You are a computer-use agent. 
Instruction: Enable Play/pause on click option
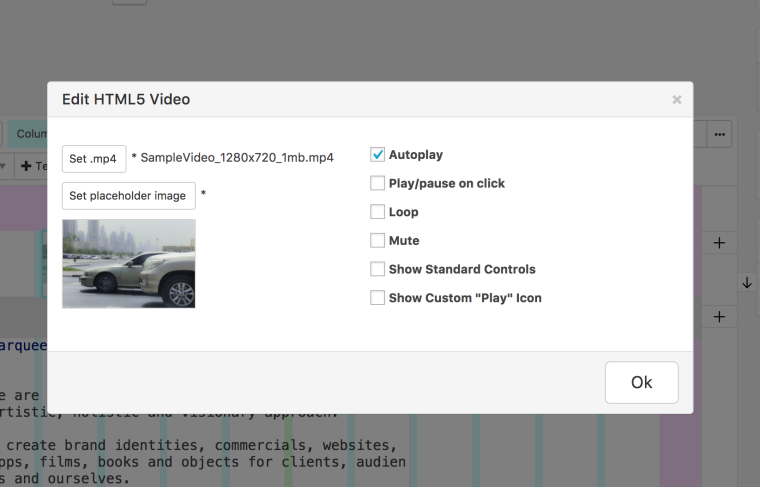(x=378, y=184)
